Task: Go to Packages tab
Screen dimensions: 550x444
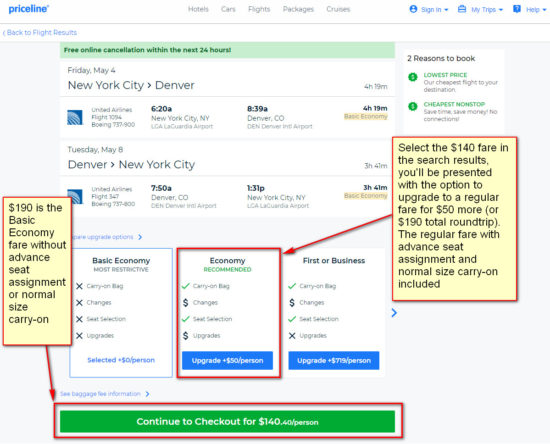Action: [x=298, y=9]
